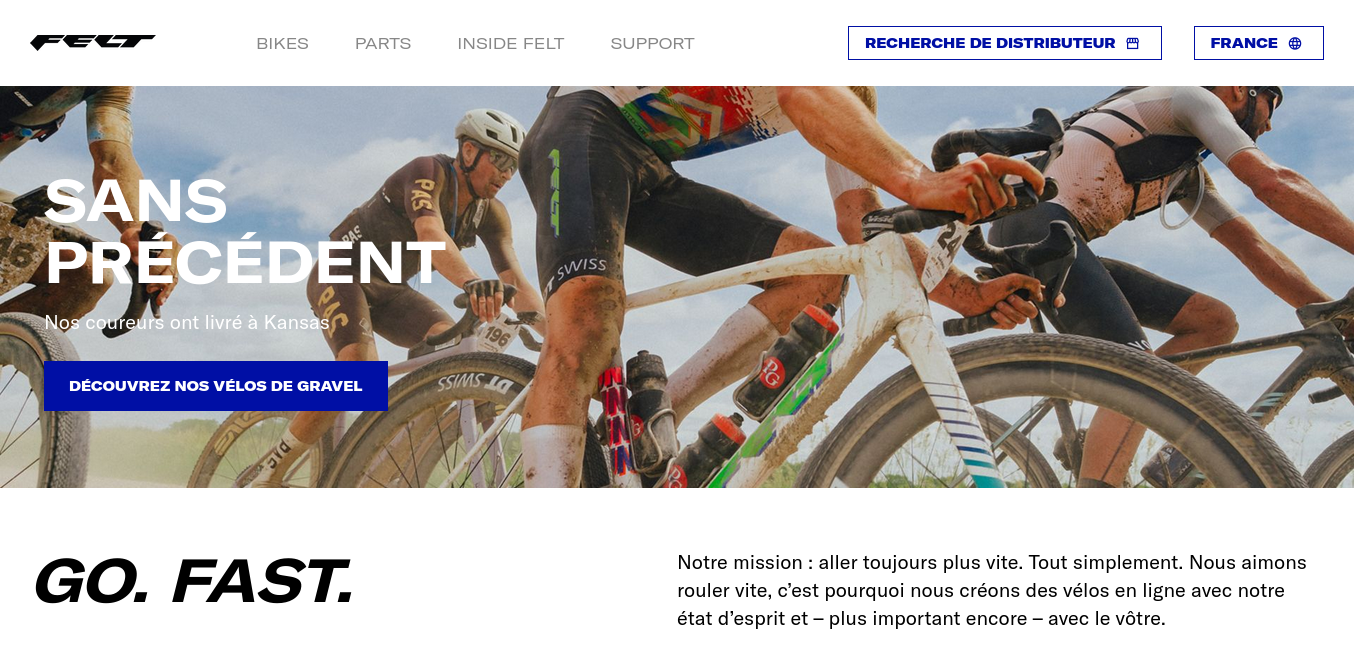Screen dimensions: 1366x651
Task: Click the Notre mission paragraph text
Action: click(992, 590)
